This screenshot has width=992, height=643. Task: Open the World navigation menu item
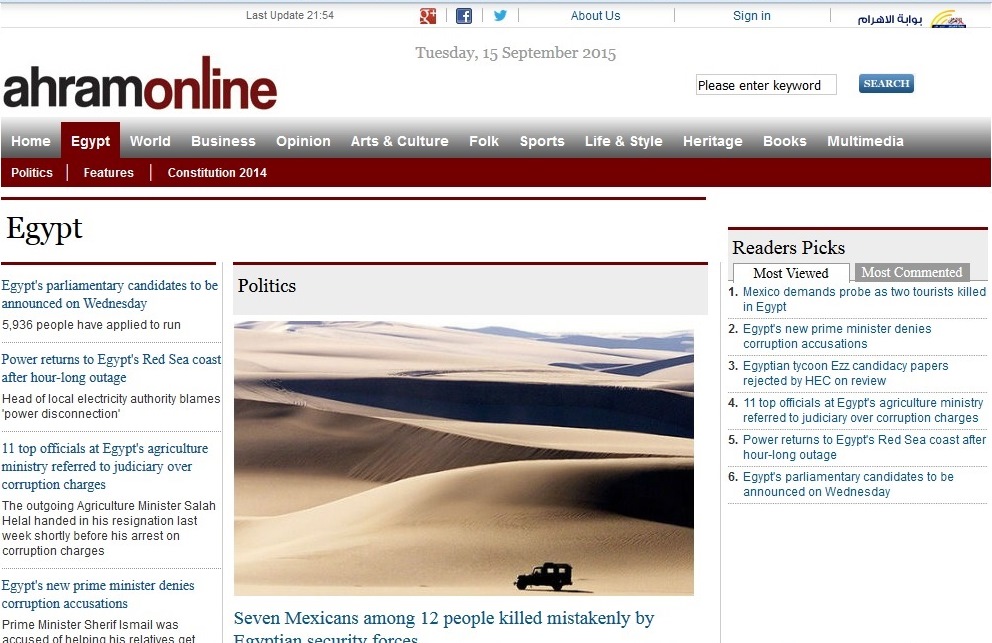150,141
